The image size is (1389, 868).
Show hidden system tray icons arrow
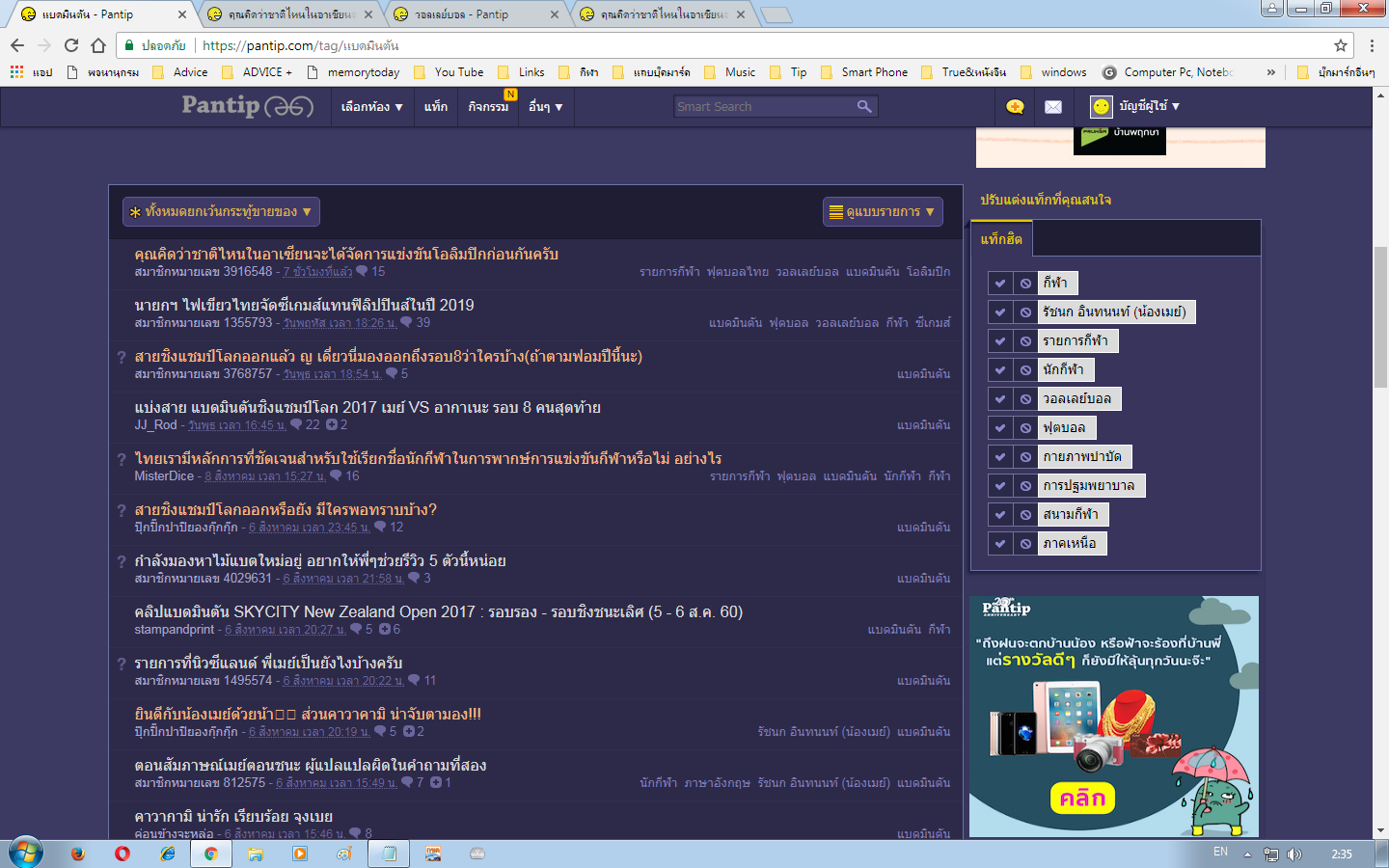tap(1247, 854)
